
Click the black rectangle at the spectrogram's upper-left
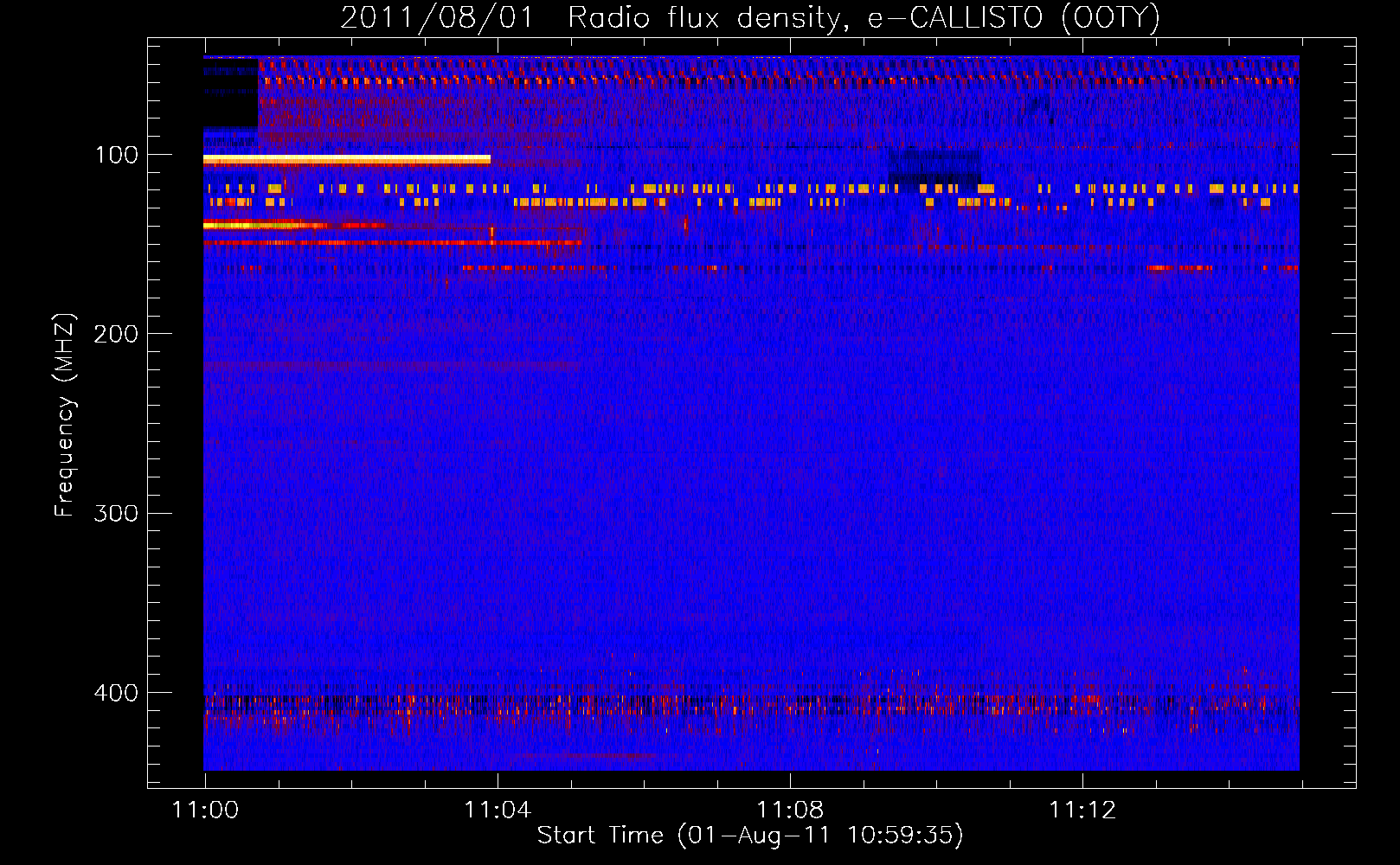(231, 93)
